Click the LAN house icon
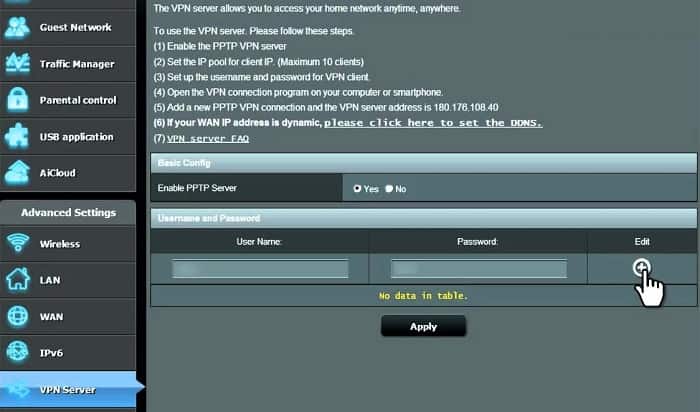This screenshot has height=412, width=700. point(18,279)
